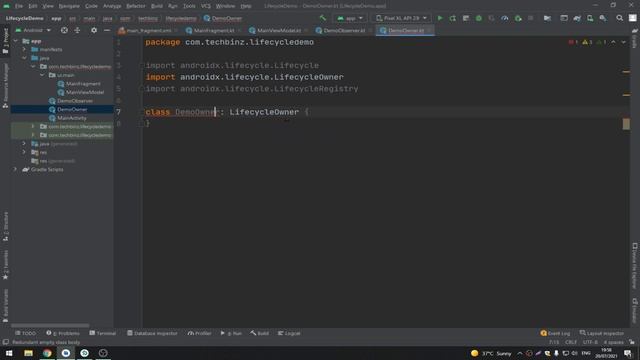Toggle the Structure tool window side tab

tap(5, 226)
